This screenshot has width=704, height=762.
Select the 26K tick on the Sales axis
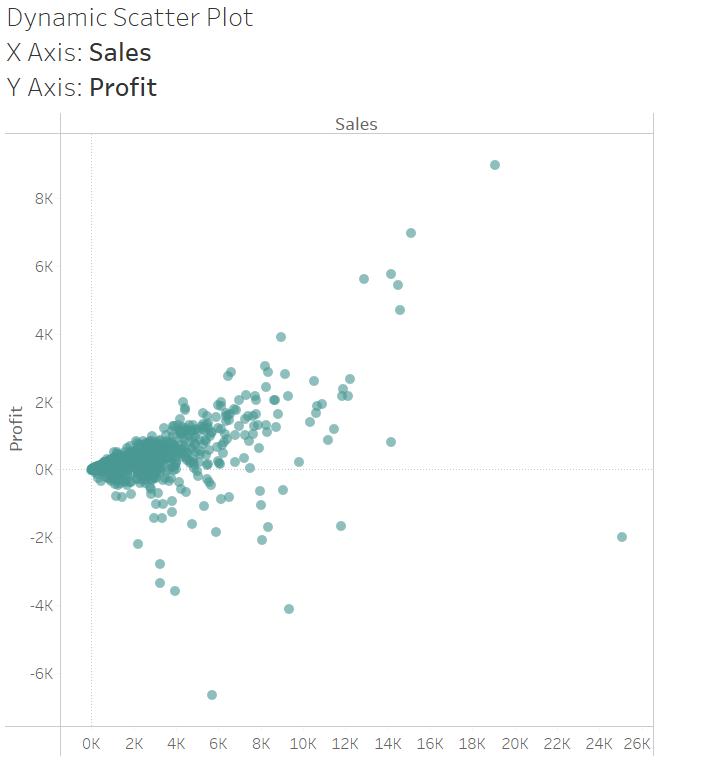(x=638, y=744)
